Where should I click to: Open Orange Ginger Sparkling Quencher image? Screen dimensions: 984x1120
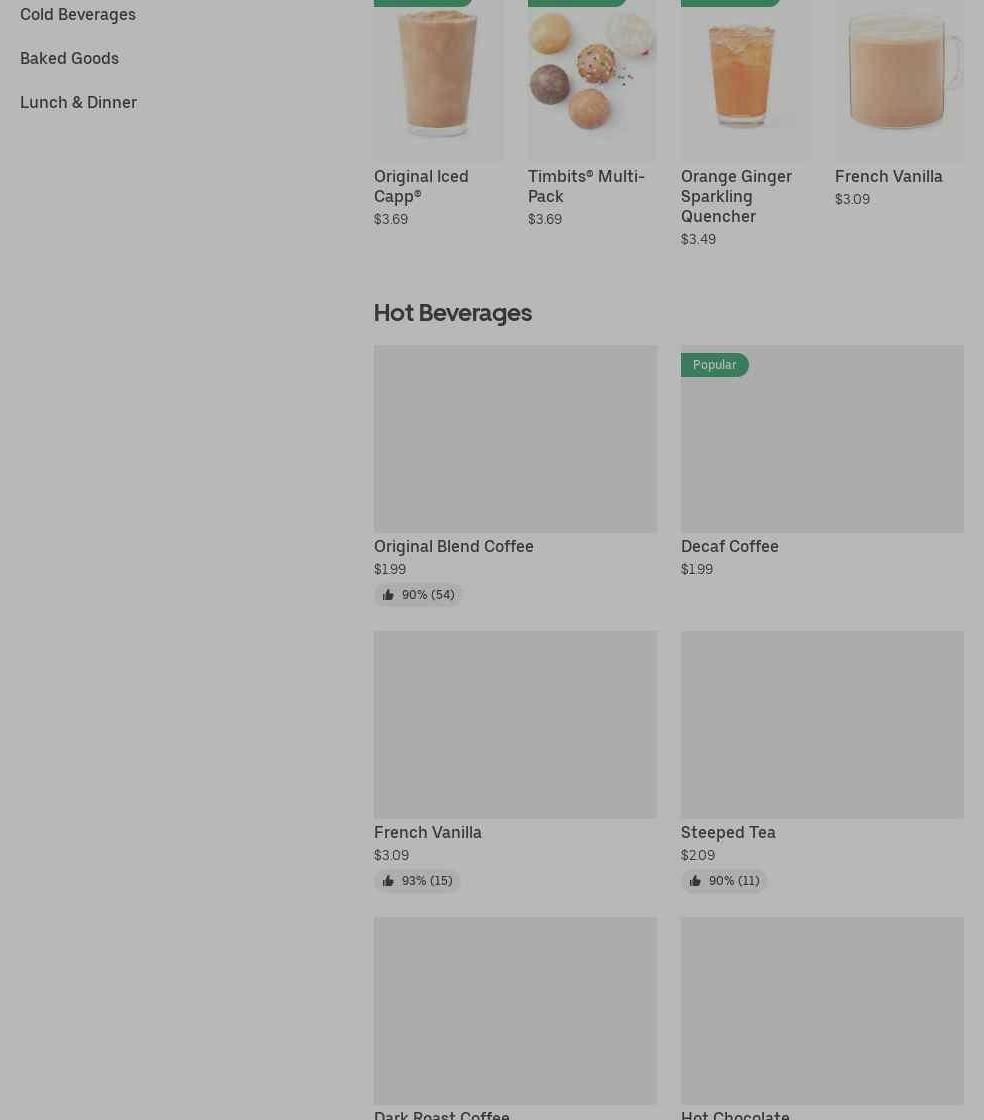[x=745, y=80]
